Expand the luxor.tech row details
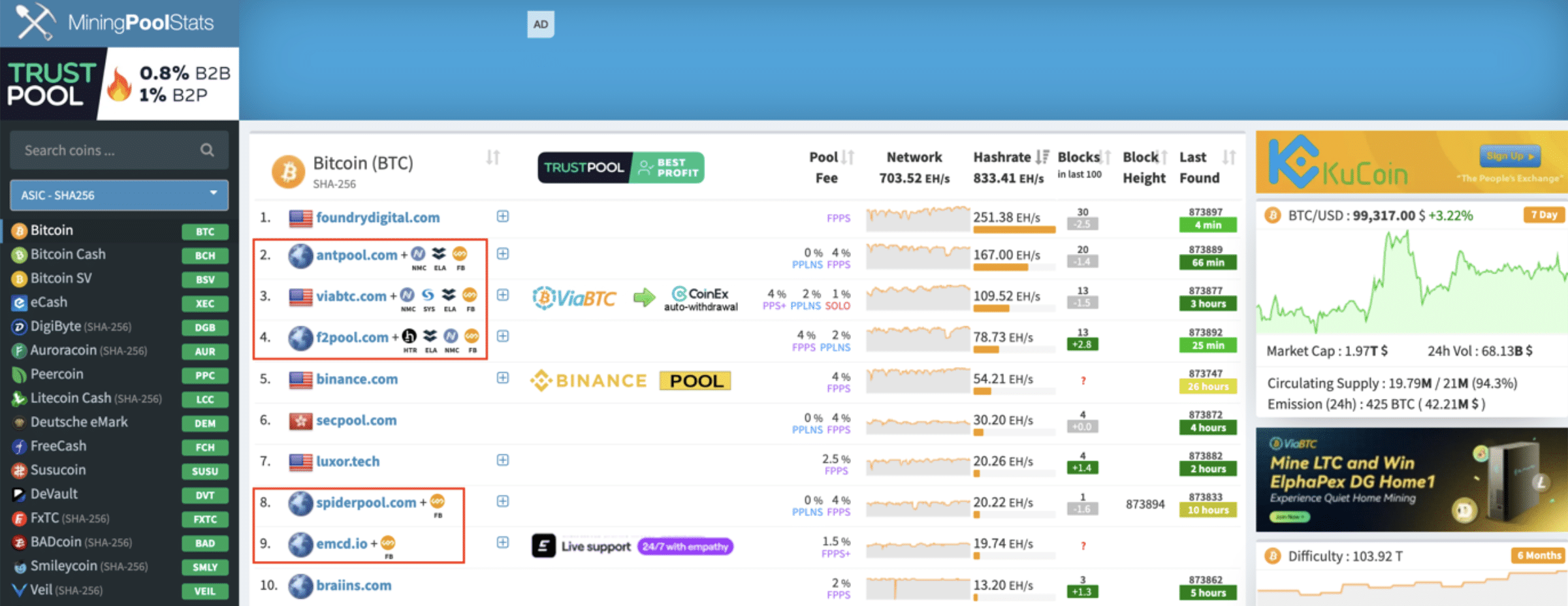1568x606 pixels. 502,460
